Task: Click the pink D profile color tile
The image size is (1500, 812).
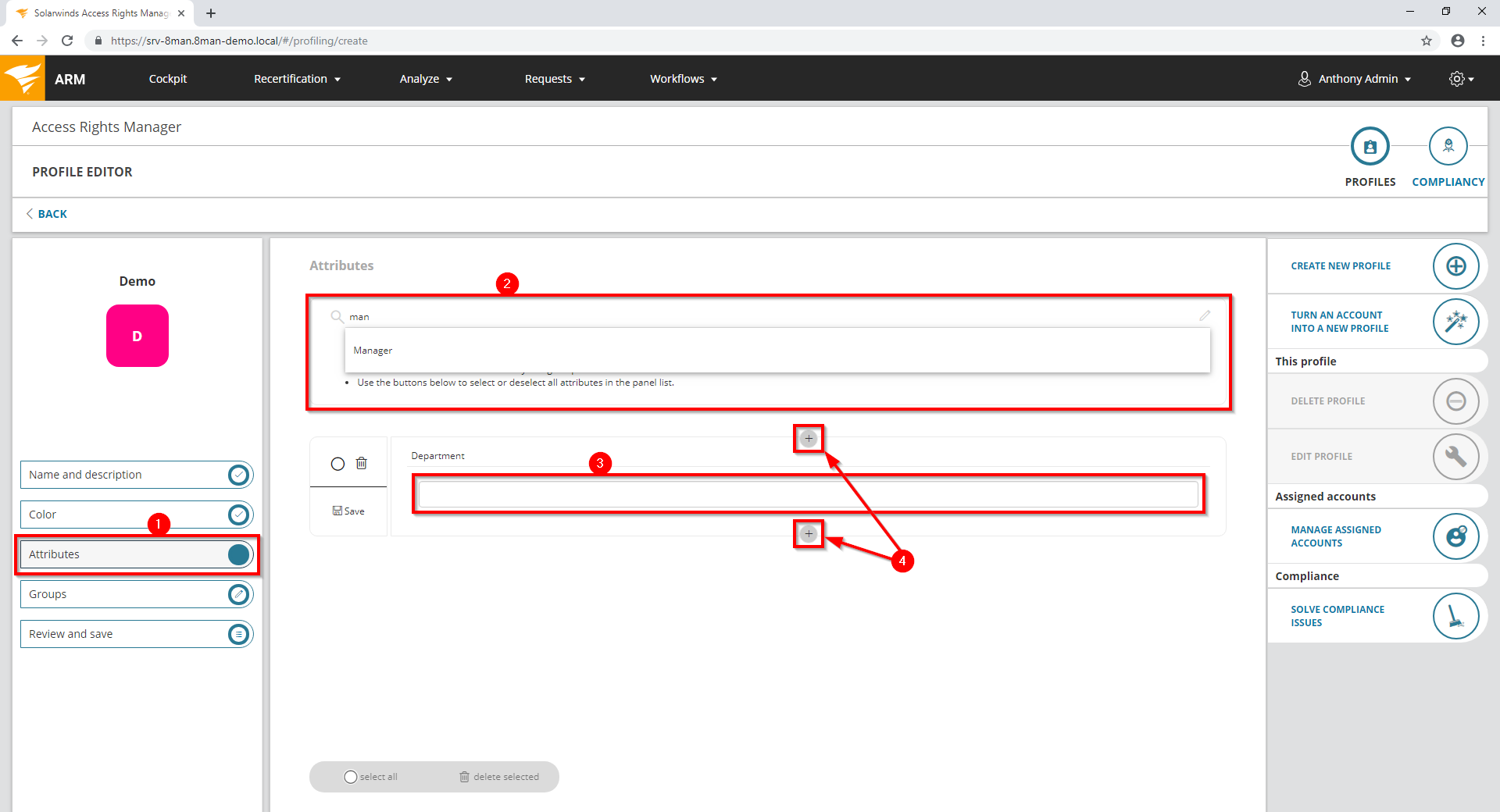Action: pos(137,336)
